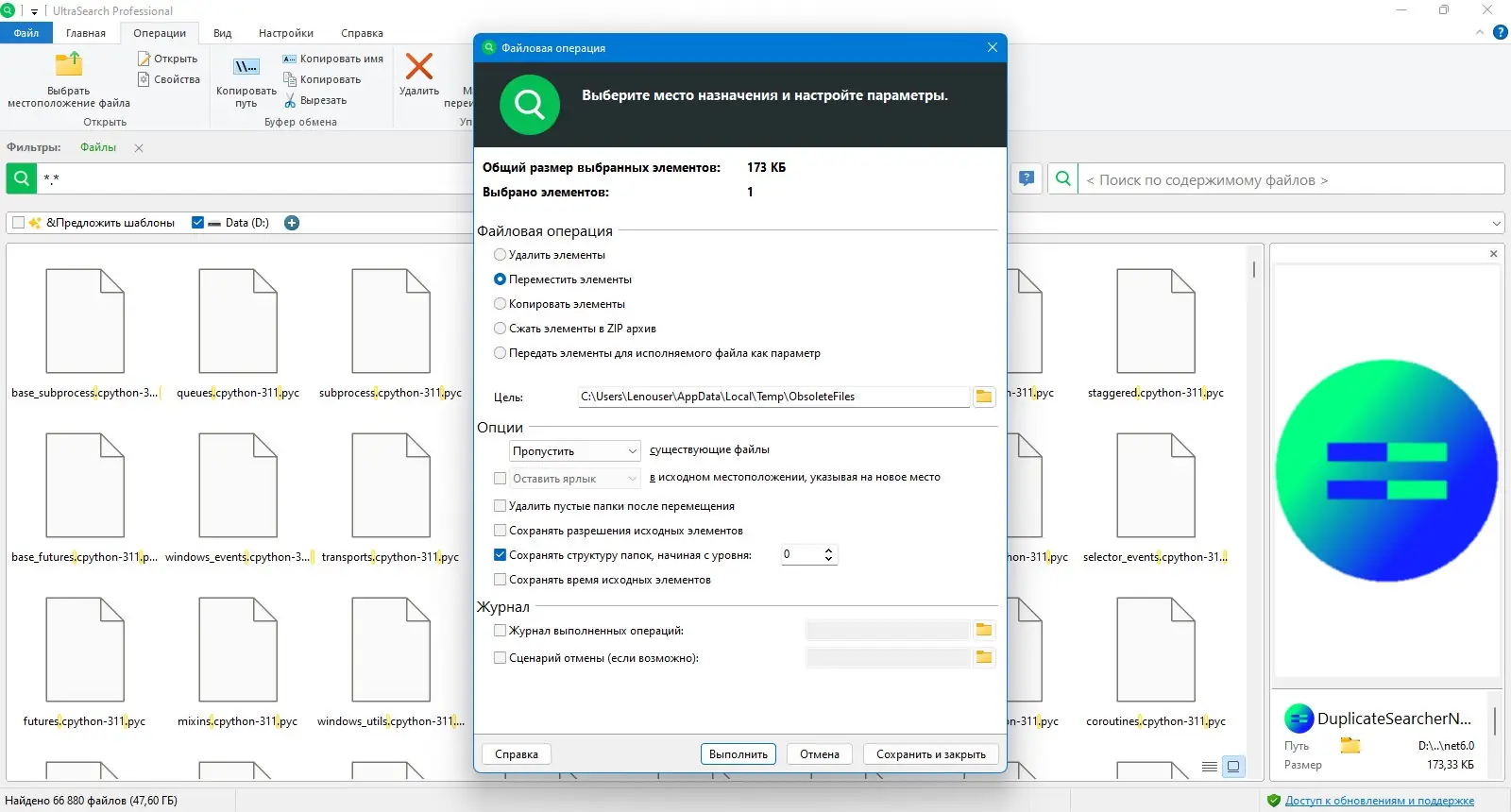
Task: Open folder icon next to 'Путь' in preview
Action: [1350, 745]
